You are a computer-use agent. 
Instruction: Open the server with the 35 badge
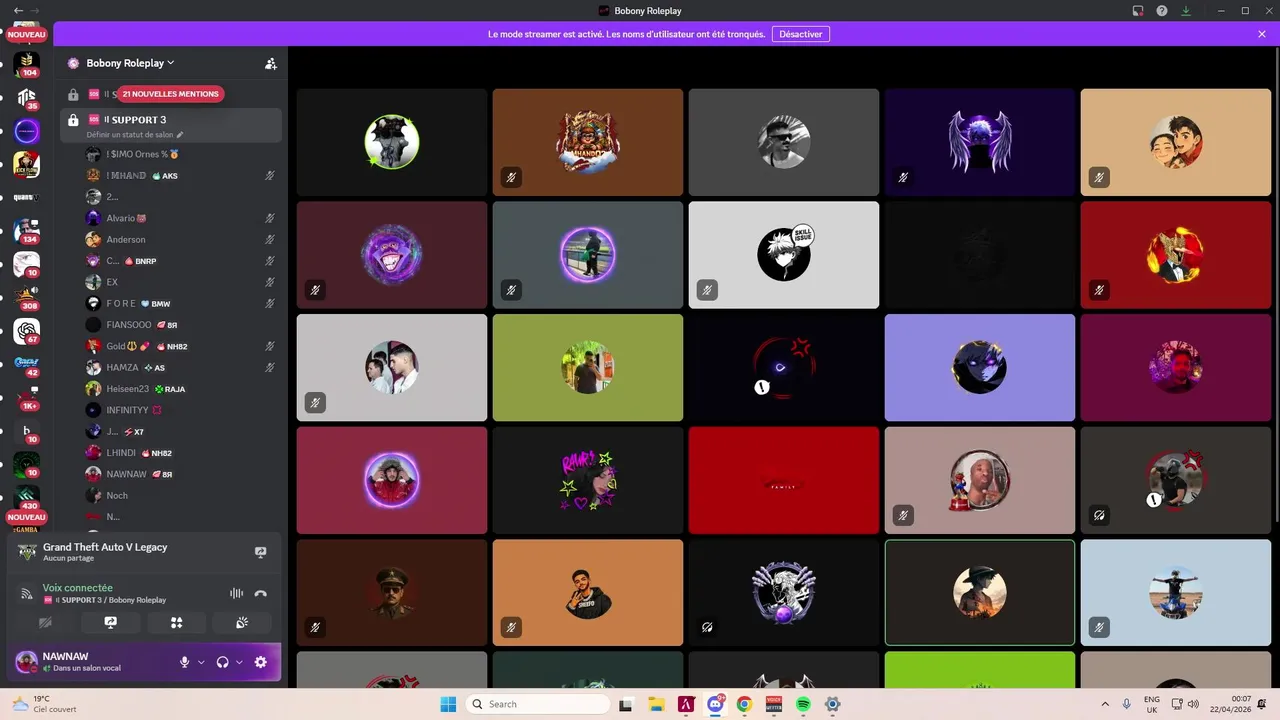(27, 97)
